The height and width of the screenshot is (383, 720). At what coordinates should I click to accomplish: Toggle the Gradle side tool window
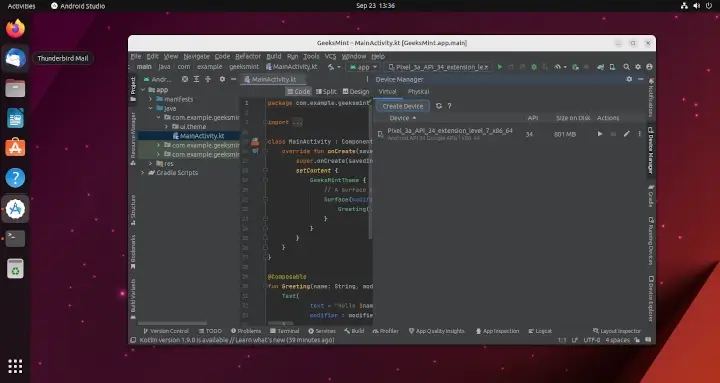(x=651, y=196)
